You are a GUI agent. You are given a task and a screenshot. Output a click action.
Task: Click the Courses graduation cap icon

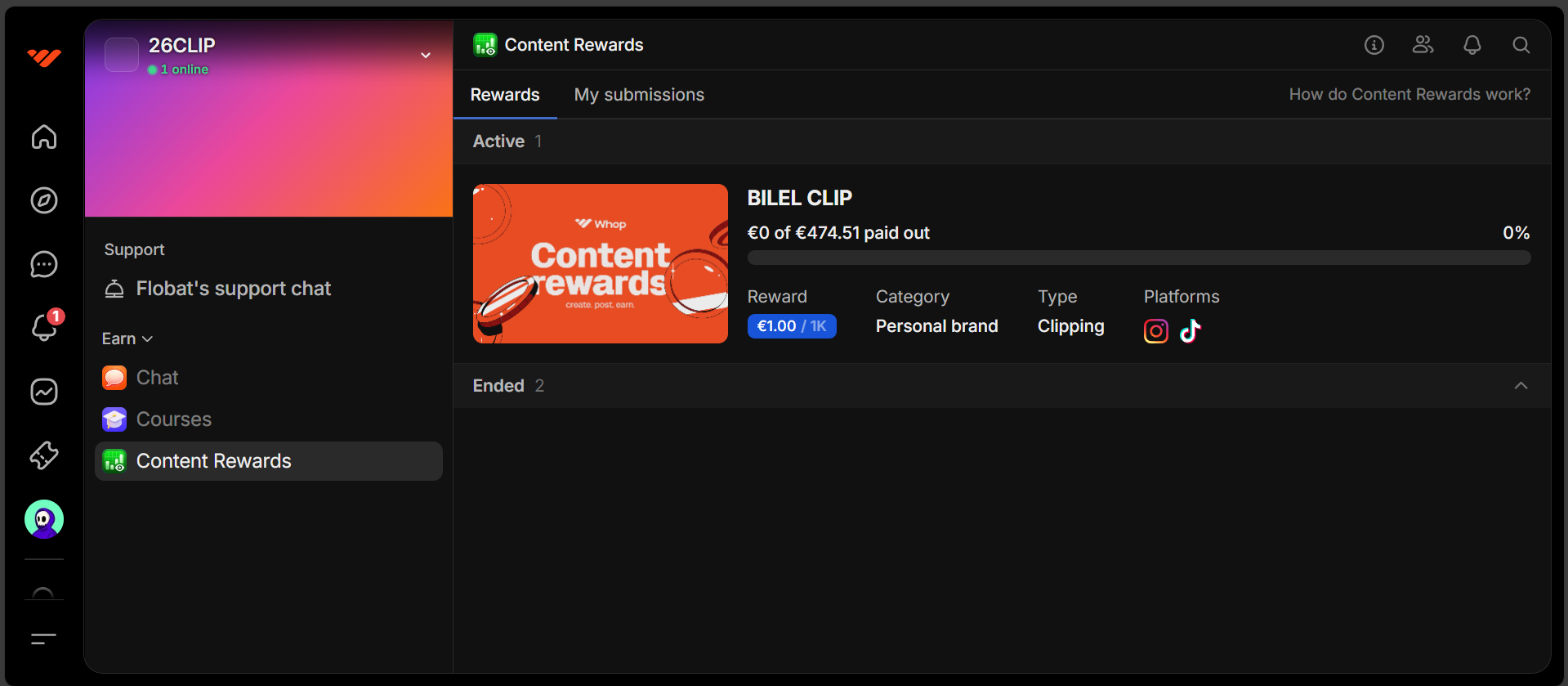(x=114, y=419)
